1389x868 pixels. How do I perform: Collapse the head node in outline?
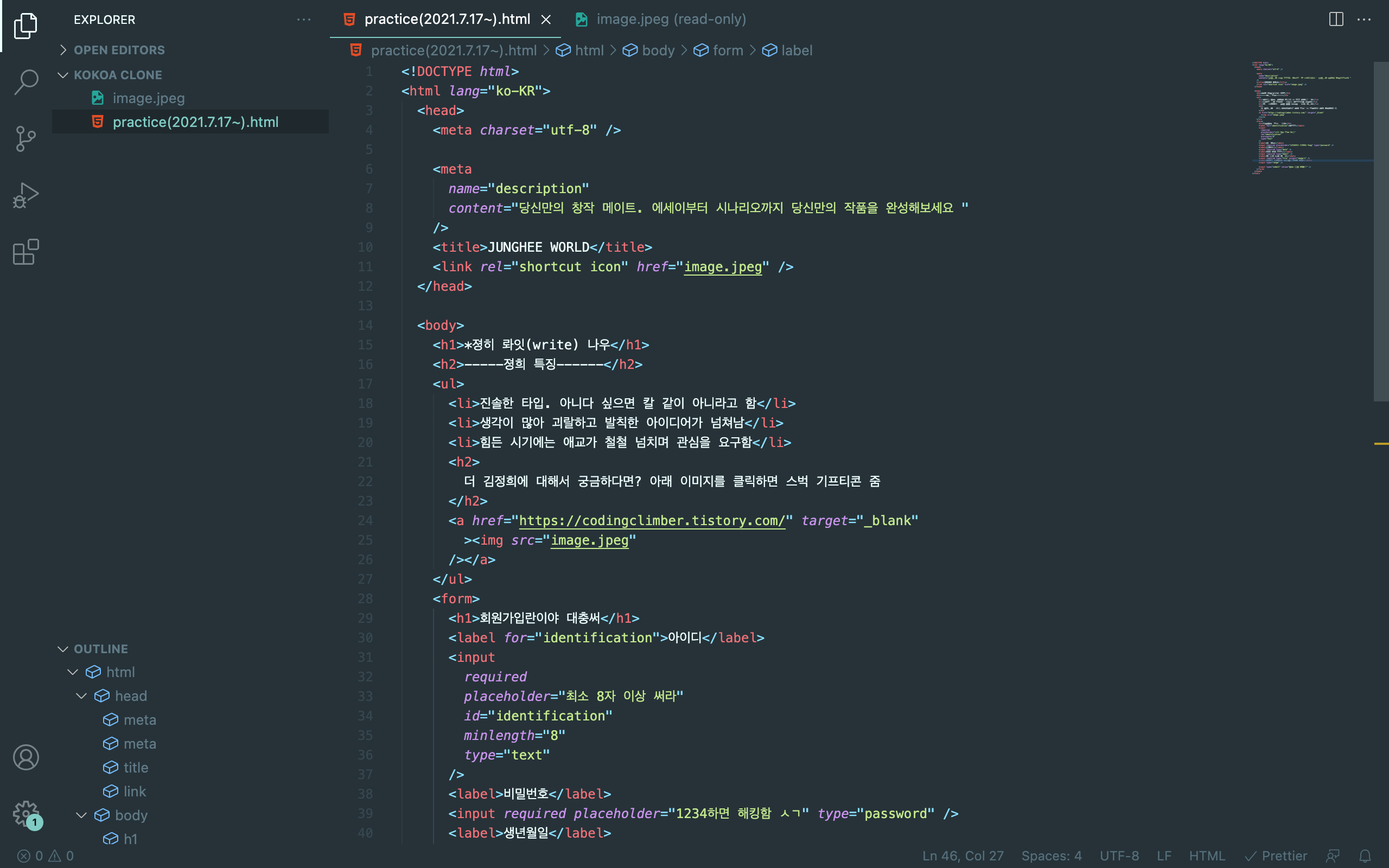pos(81,696)
